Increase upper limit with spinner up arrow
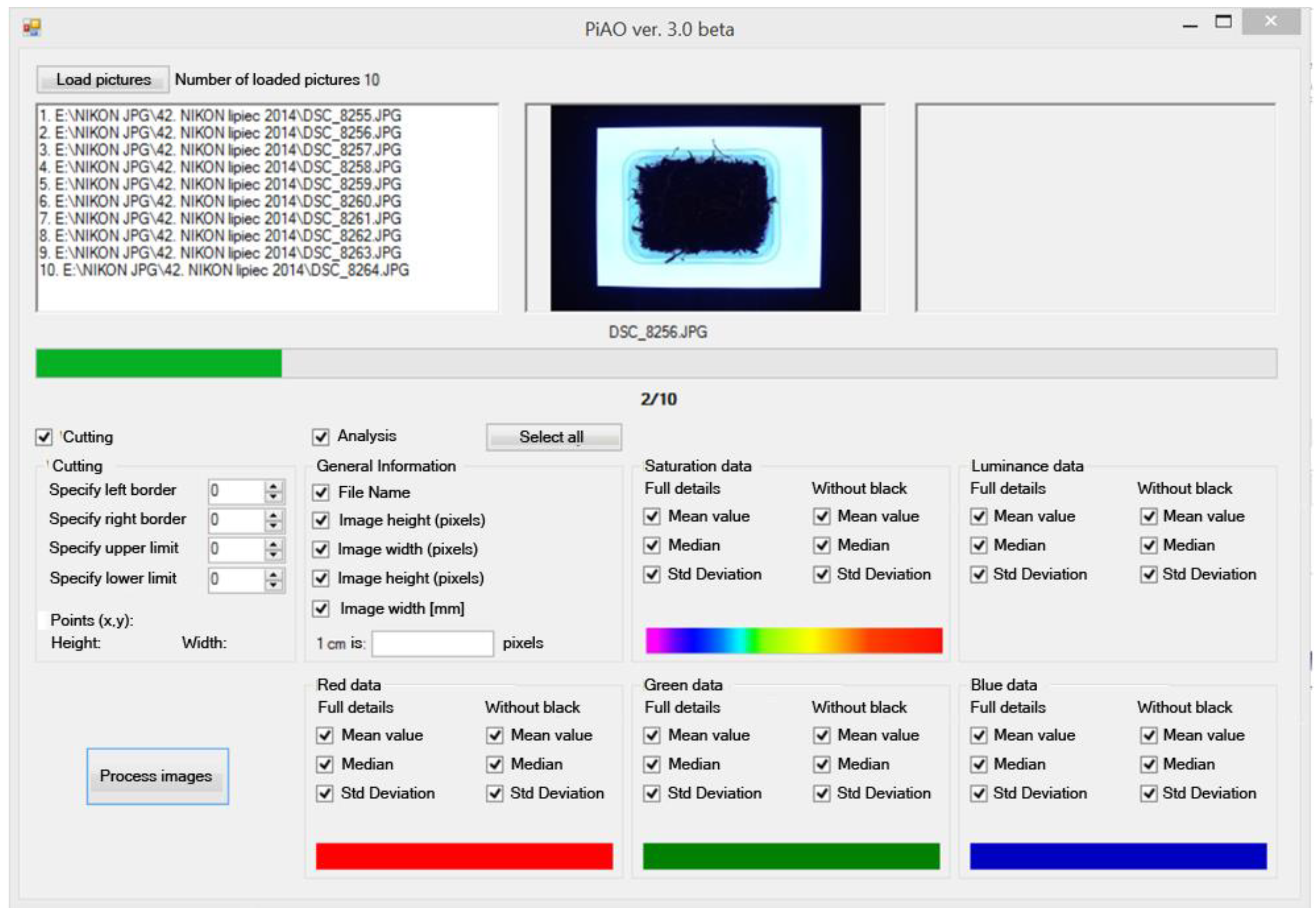1316x917 pixels. (x=274, y=544)
